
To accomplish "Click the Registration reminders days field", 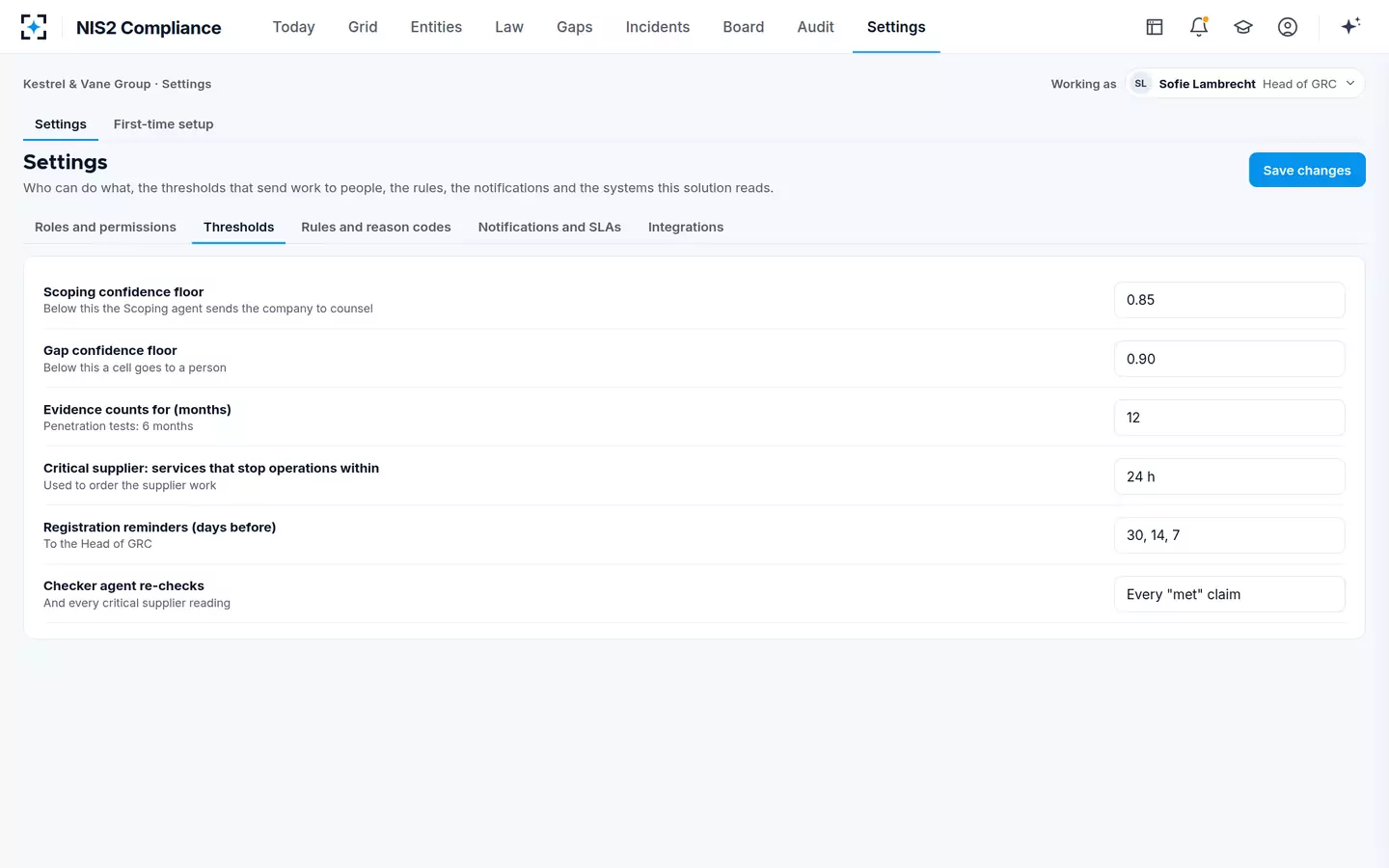I will (1230, 535).
